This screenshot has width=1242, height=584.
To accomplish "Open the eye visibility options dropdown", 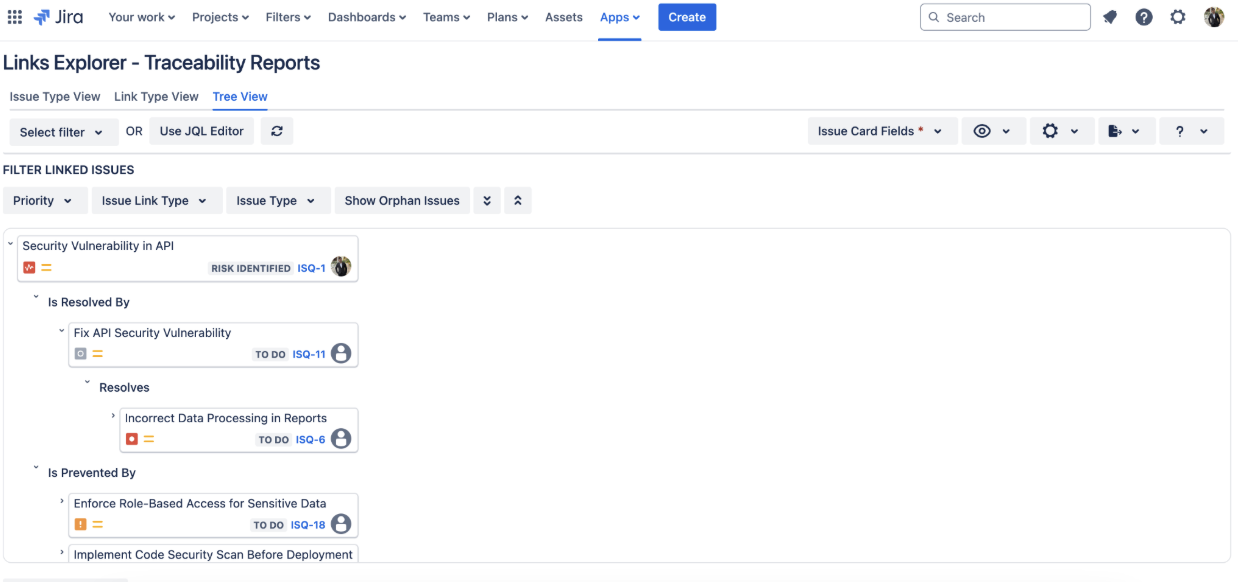I will (x=993, y=131).
